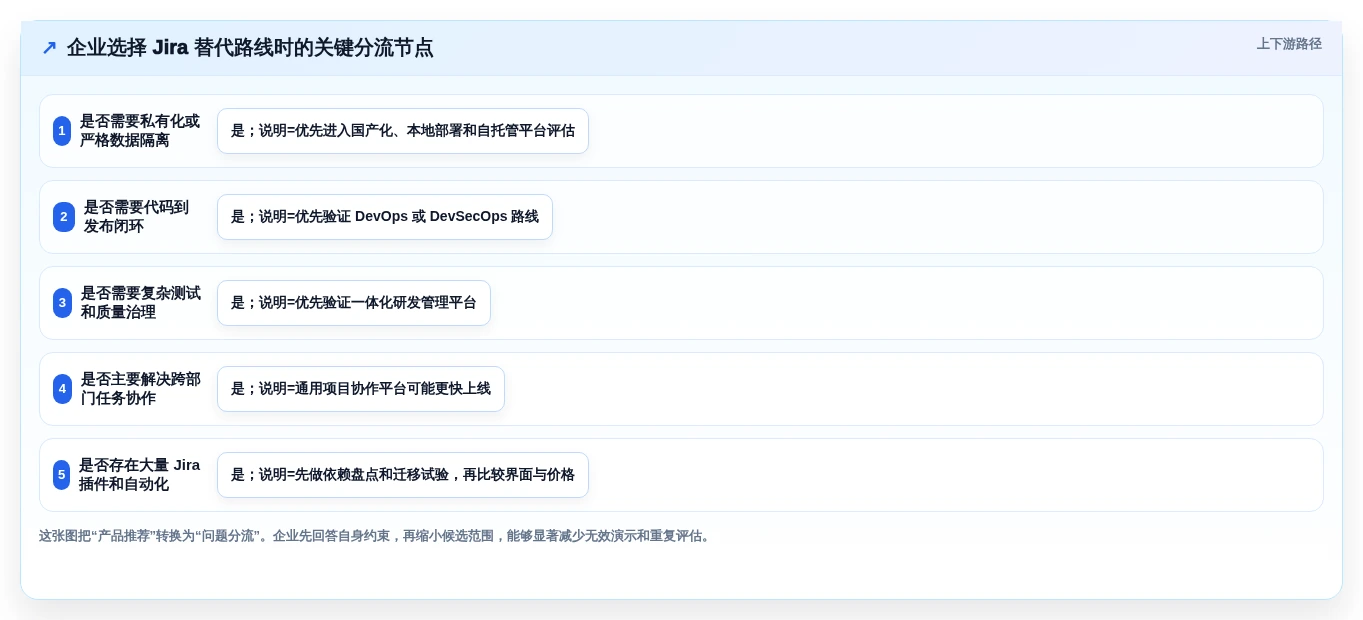Screen dimensions: 1363x620
Task: Click the arrow icon beside the title
Action: (49, 47)
